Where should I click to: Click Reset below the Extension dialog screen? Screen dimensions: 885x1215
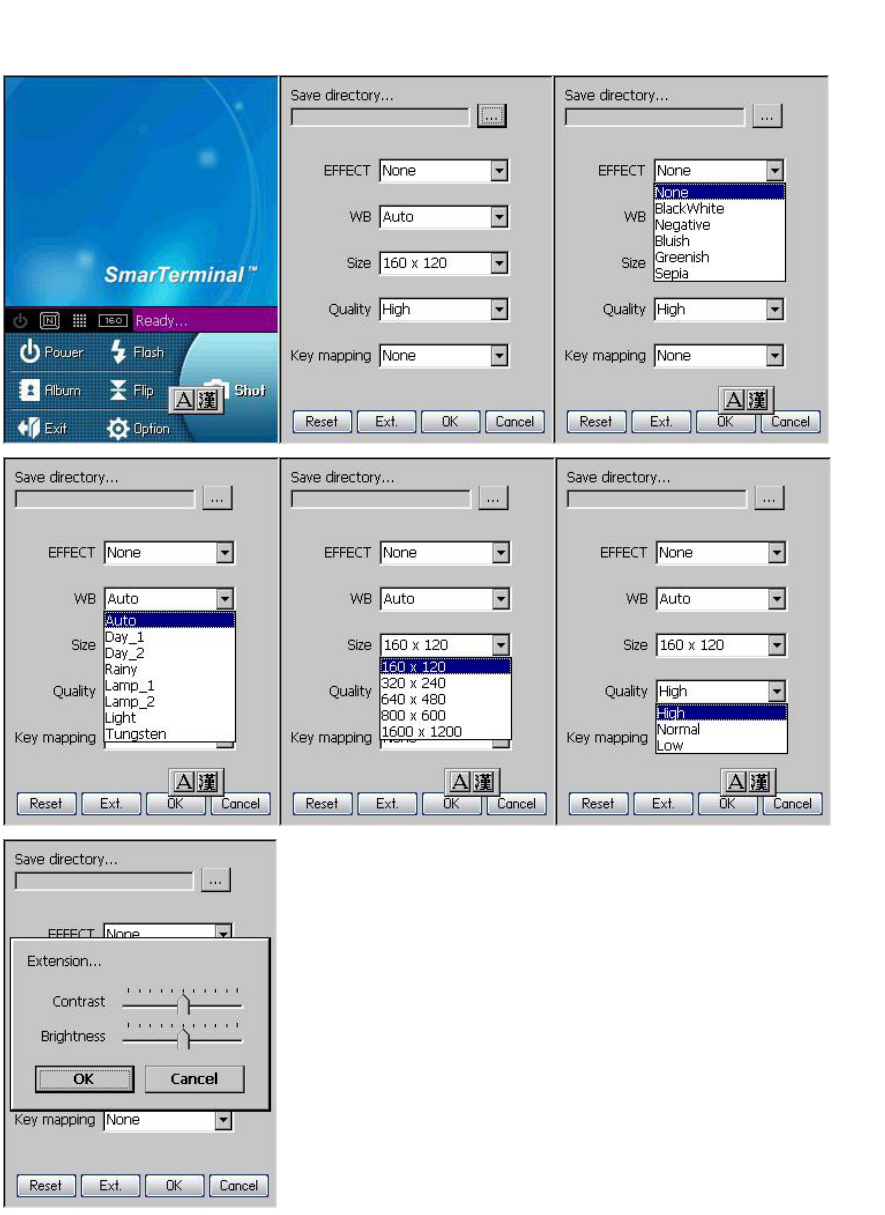[45, 1185]
